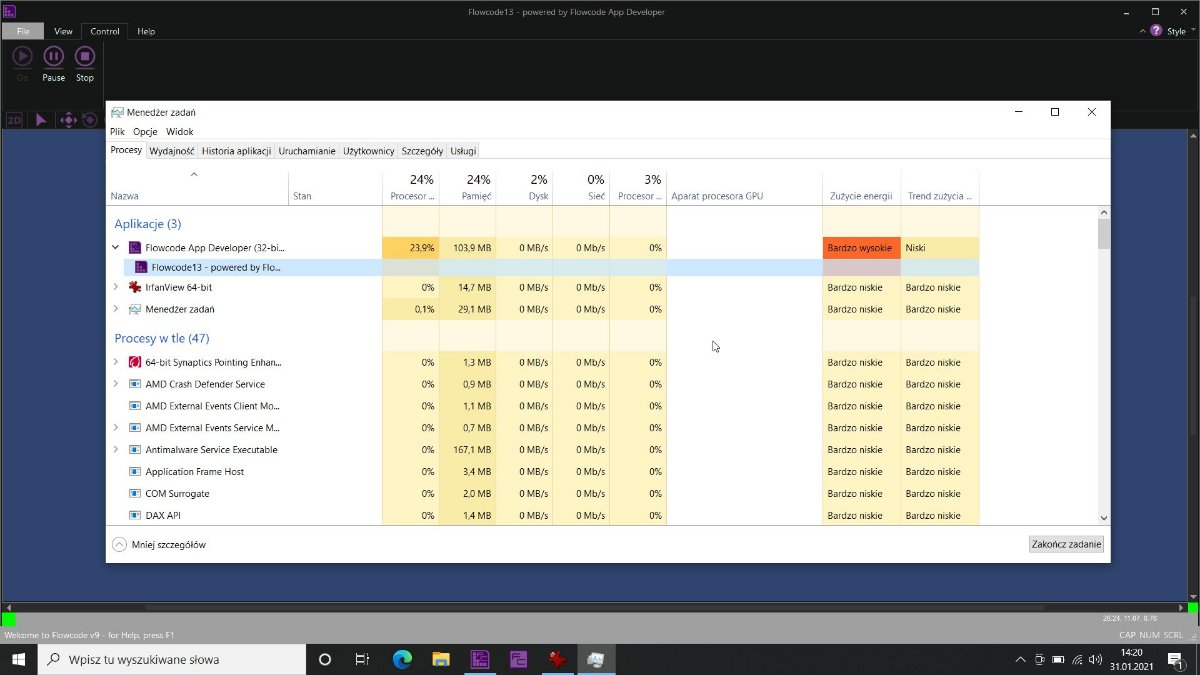Toggle the 2D view mode icon

click(14, 120)
